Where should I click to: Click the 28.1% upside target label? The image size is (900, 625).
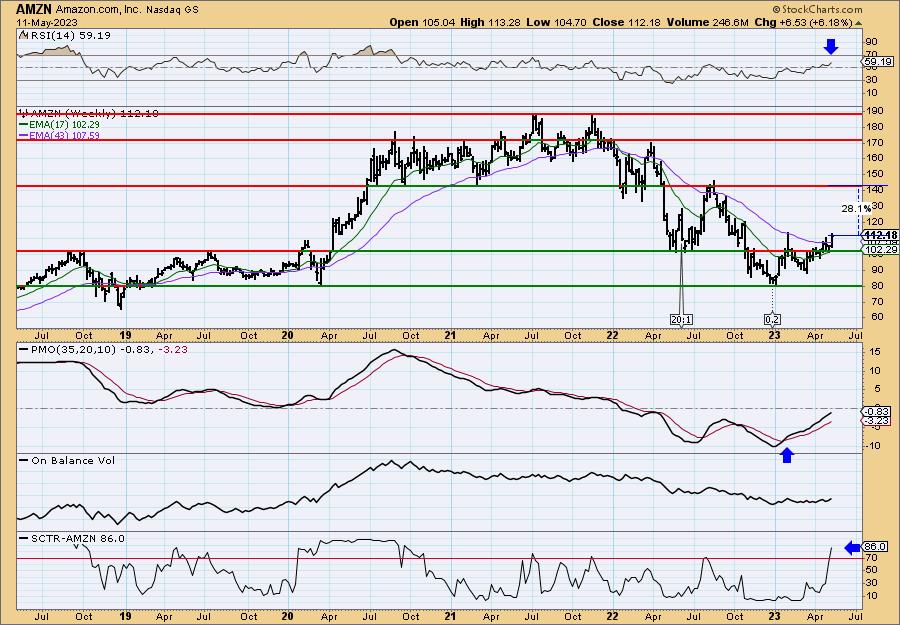click(x=856, y=209)
